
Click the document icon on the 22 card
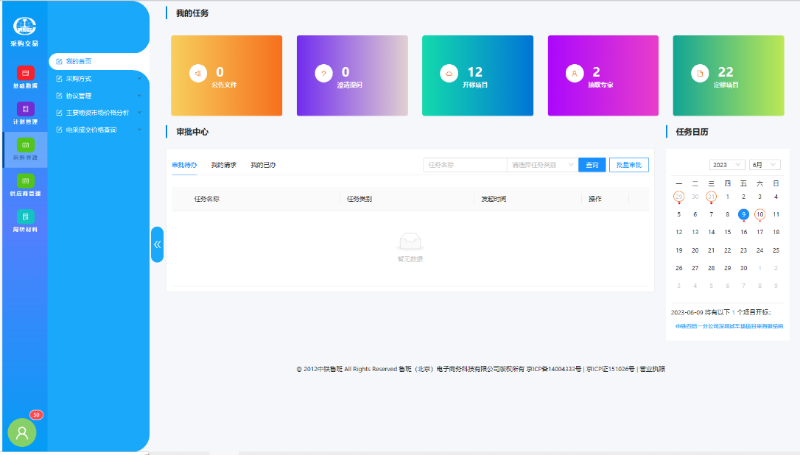700,73
